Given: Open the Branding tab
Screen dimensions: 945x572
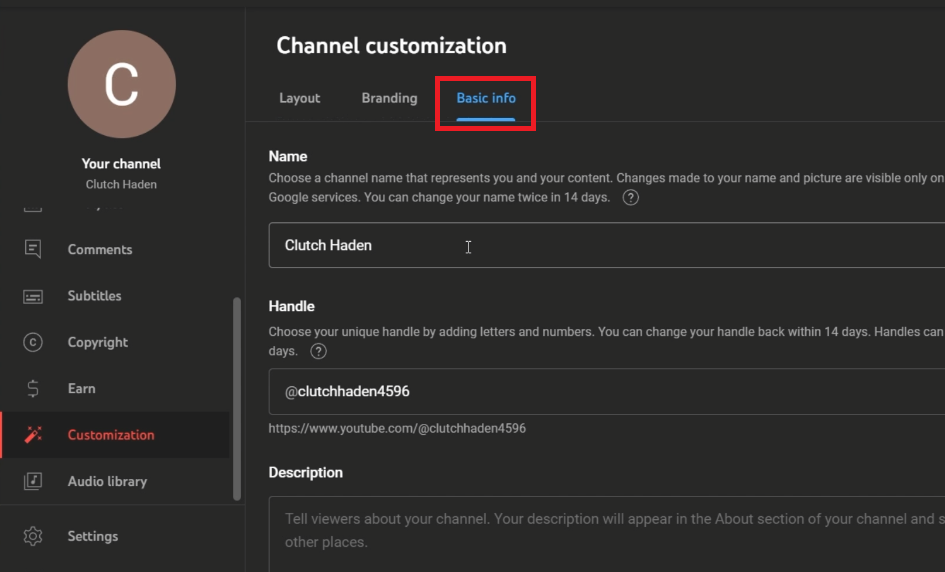Looking at the screenshot, I should (x=389, y=98).
